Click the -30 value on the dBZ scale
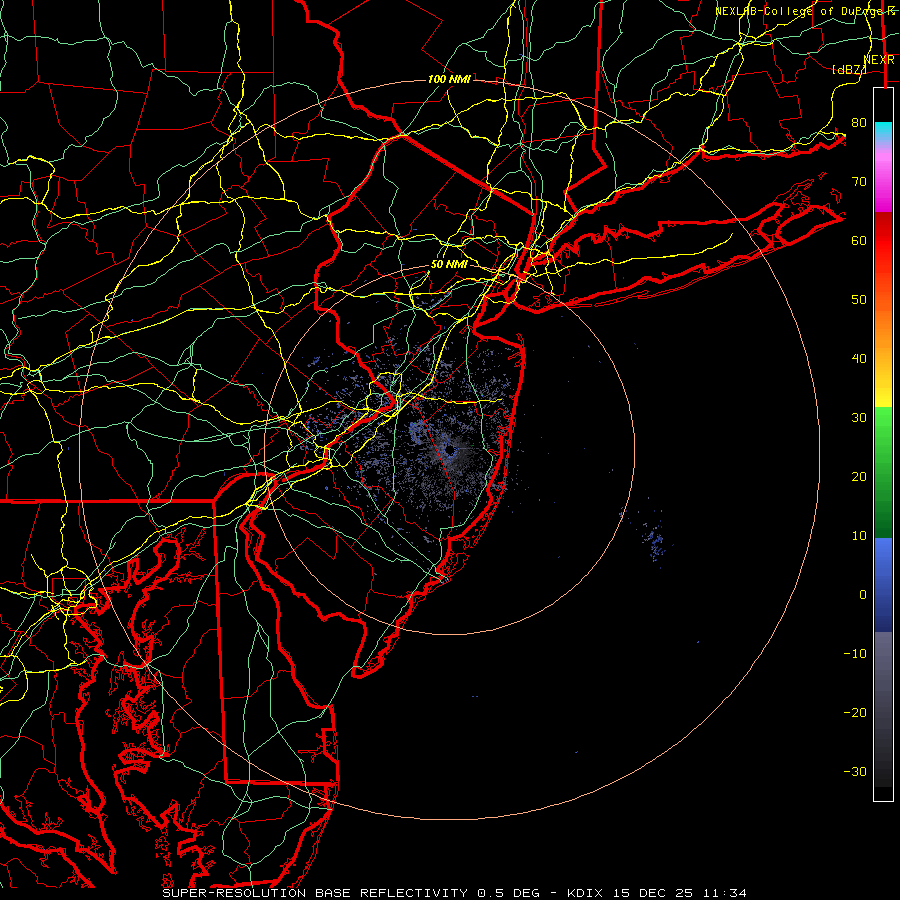The width and height of the screenshot is (900, 900). [x=855, y=771]
